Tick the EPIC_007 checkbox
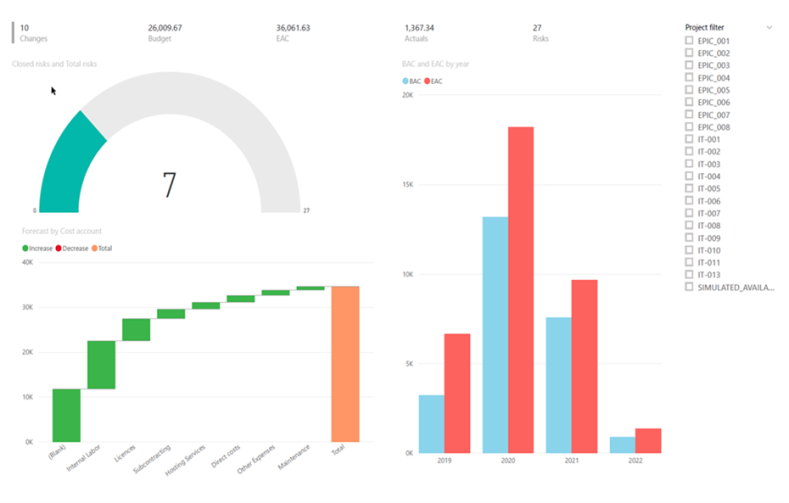 [689, 115]
